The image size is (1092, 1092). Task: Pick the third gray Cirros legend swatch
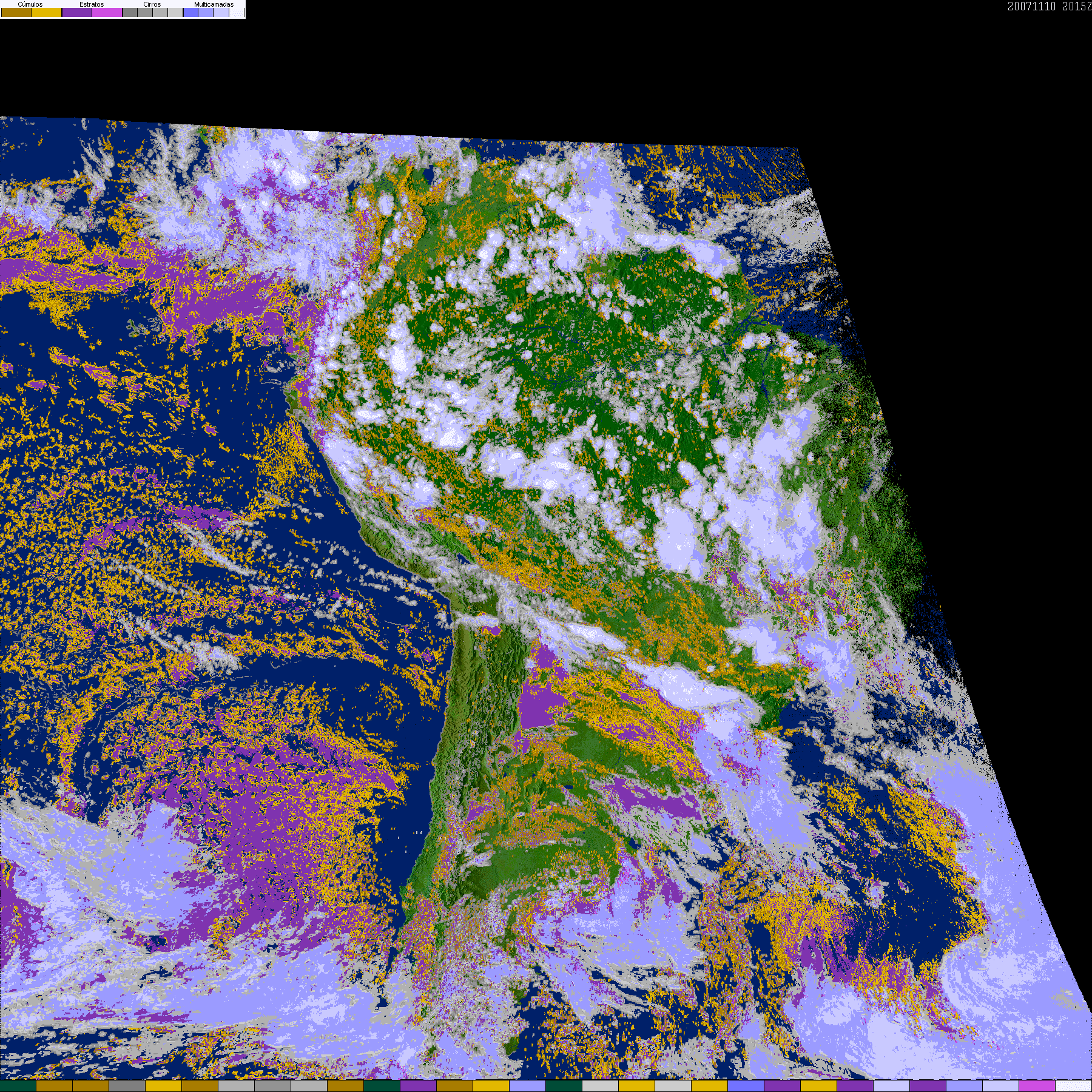[x=160, y=13]
